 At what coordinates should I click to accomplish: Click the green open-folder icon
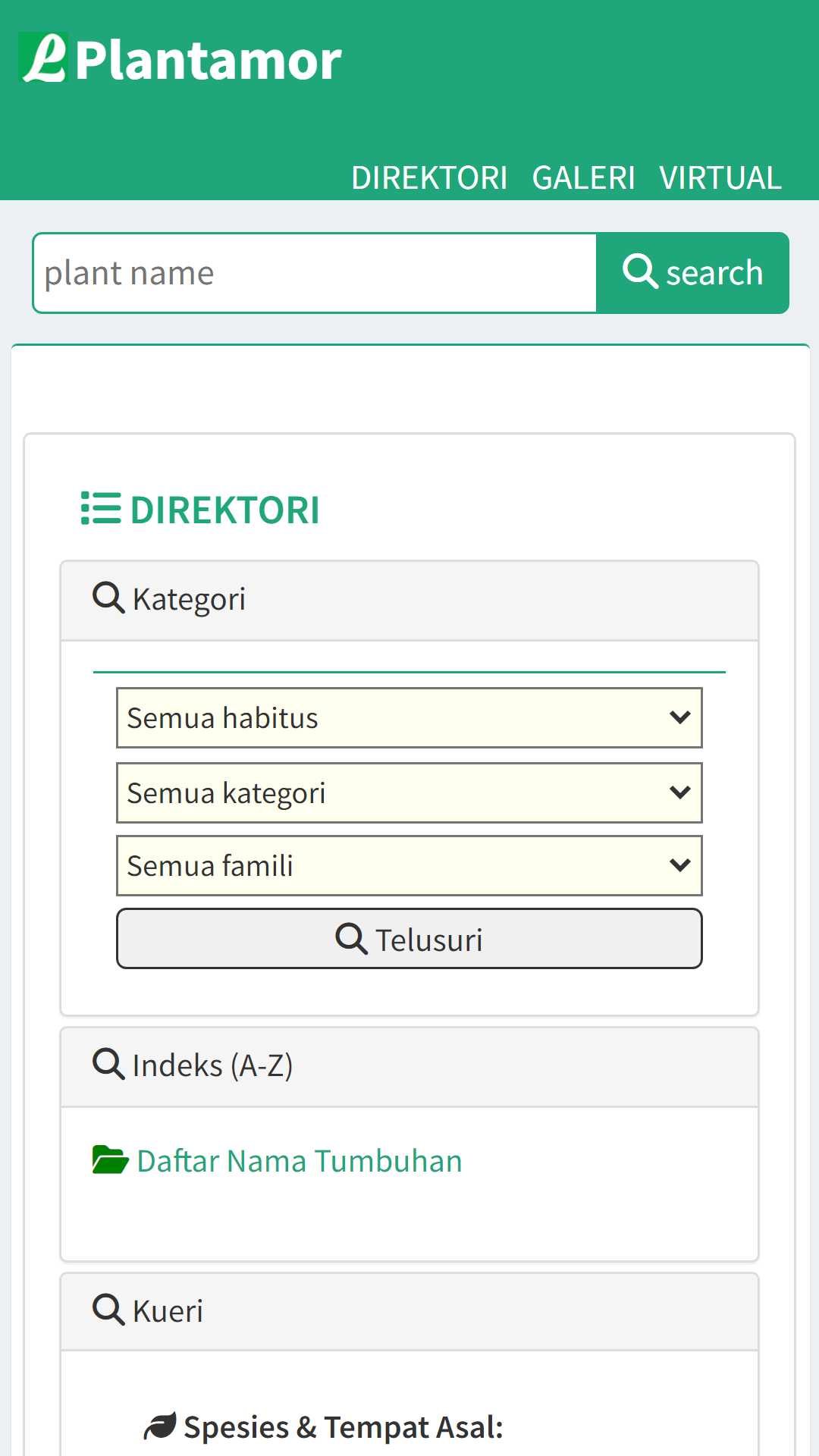click(110, 1159)
